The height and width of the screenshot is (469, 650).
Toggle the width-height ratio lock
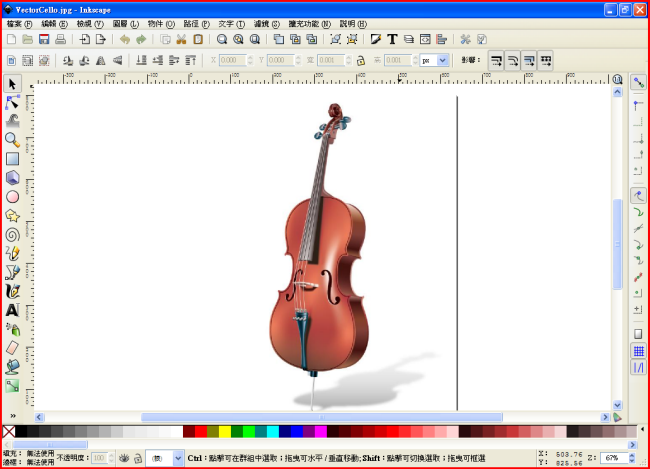(360, 60)
